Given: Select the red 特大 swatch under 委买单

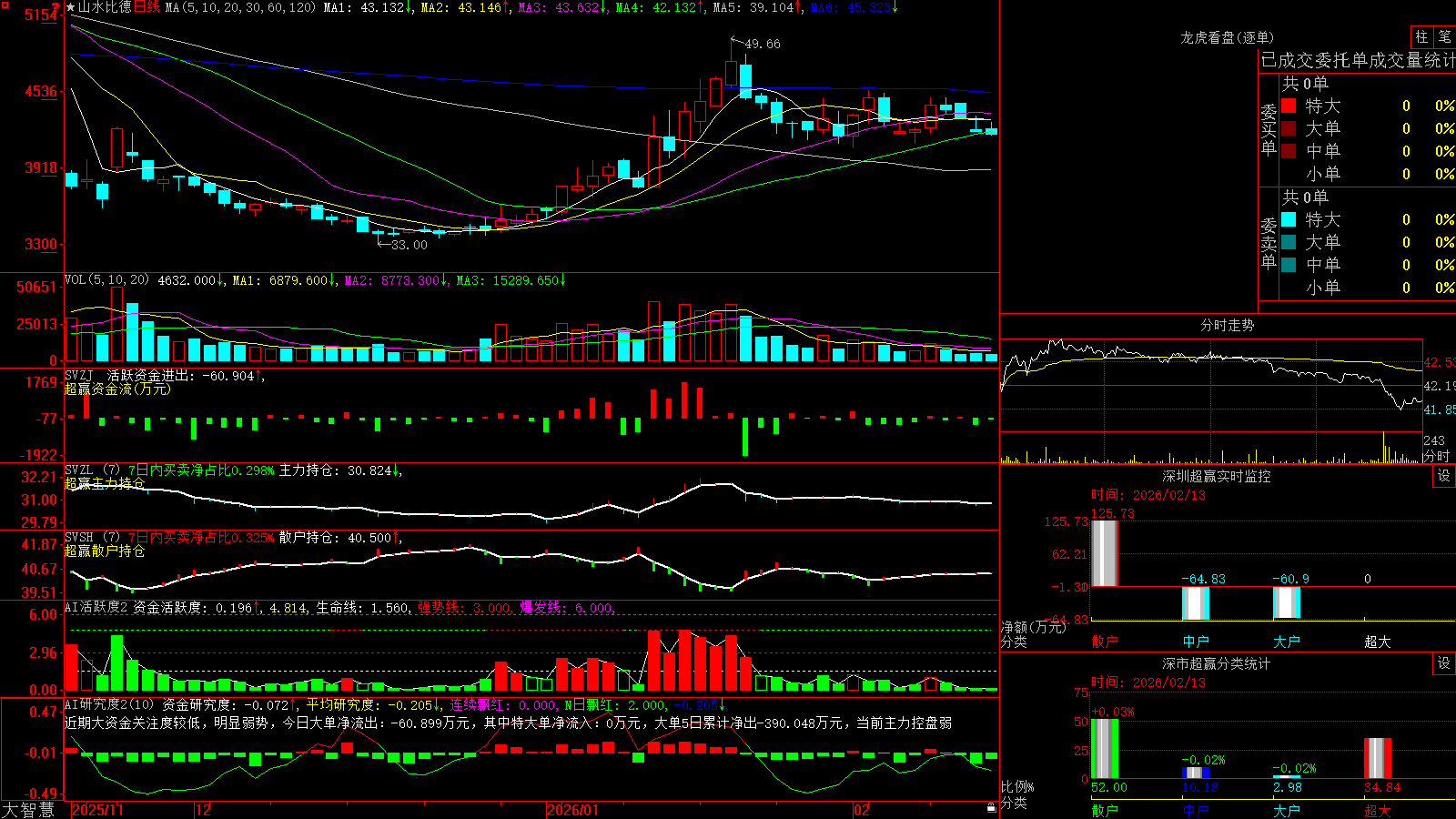Looking at the screenshot, I should (x=1289, y=106).
